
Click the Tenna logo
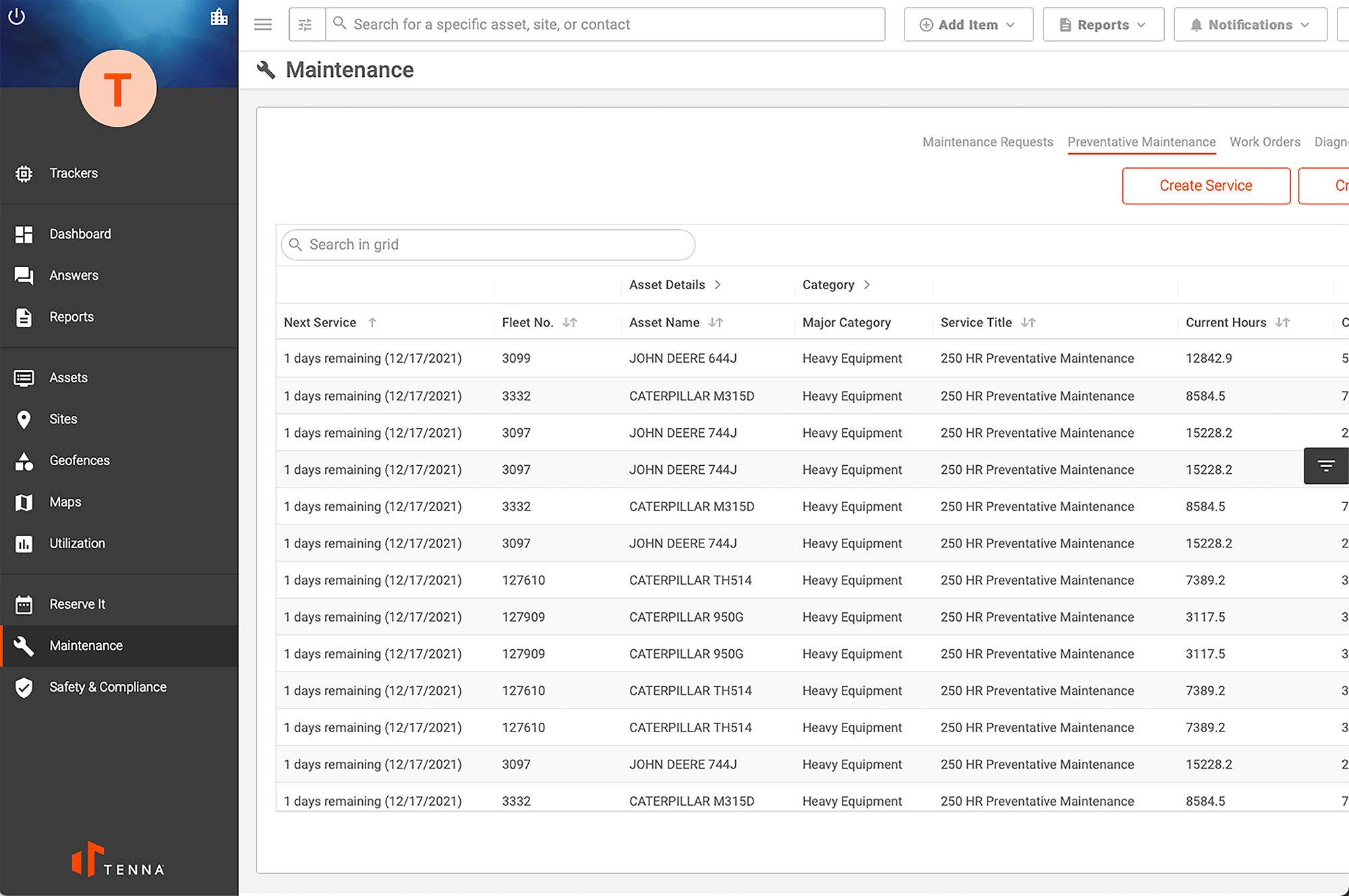[118, 860]
